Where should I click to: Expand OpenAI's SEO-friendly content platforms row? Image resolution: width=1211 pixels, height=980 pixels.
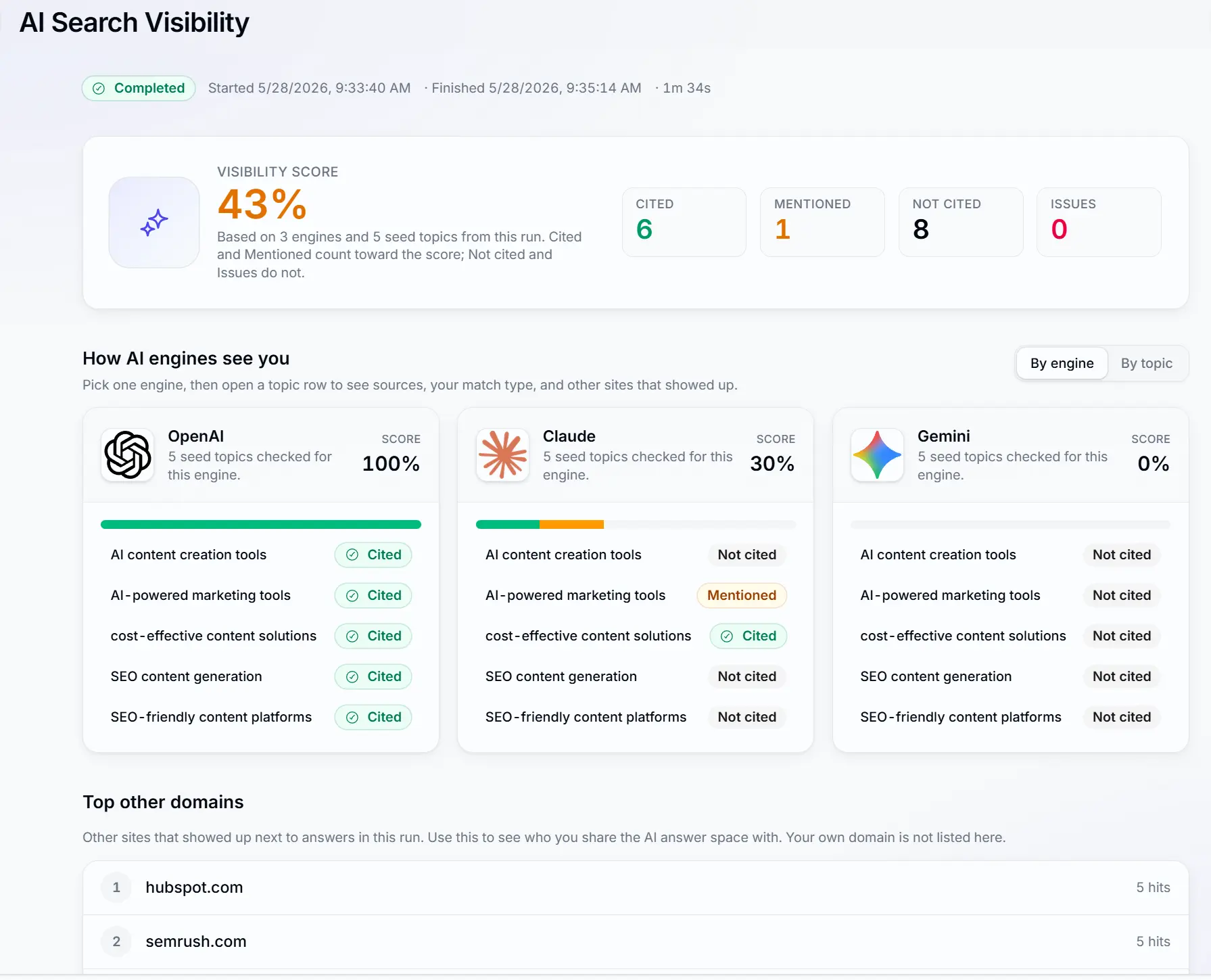(261, 717)
